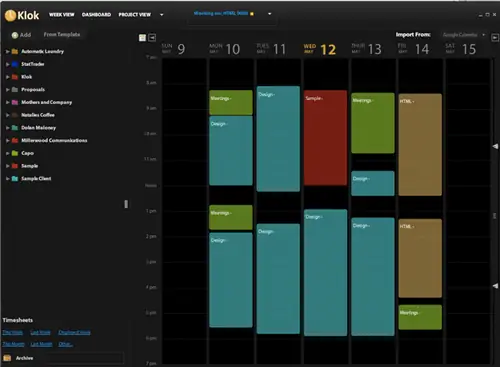
Task: Click the Klok clock logo
Action: [10, 15]
